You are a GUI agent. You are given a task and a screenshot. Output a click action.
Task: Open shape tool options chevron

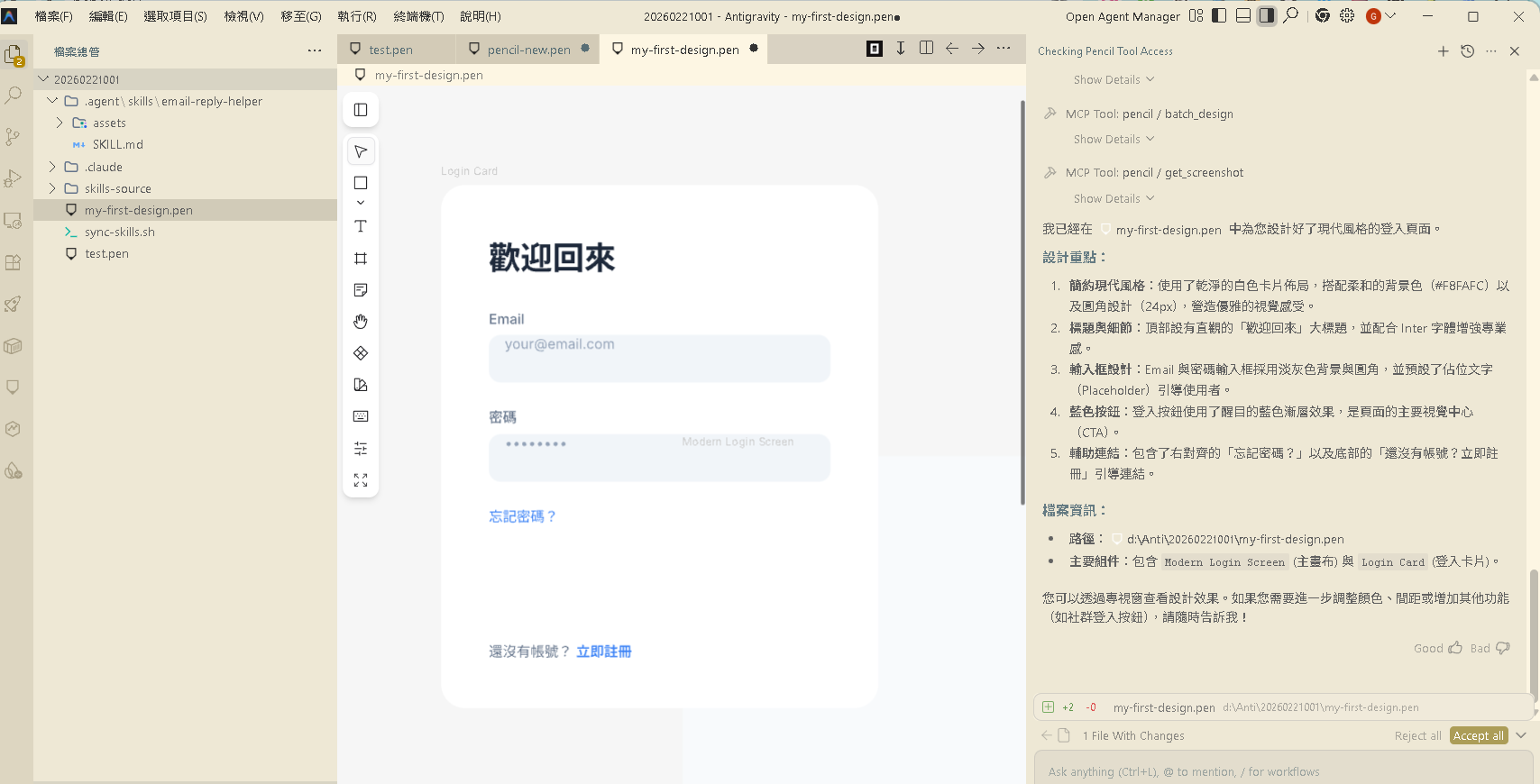pos(361,203)
